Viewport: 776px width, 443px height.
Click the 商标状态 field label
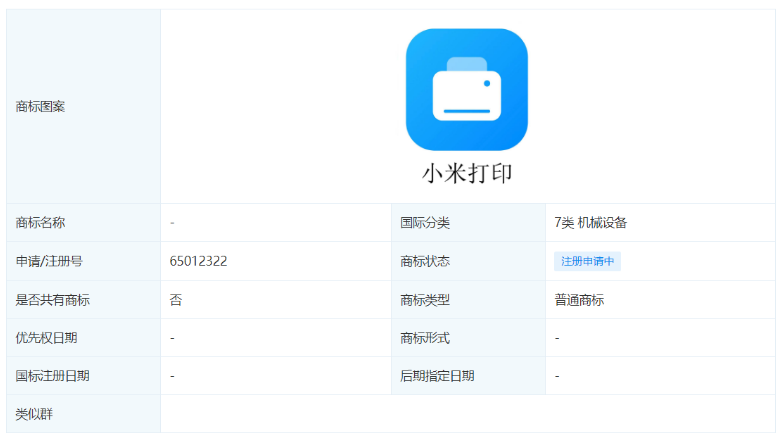(x=425, y=261)
